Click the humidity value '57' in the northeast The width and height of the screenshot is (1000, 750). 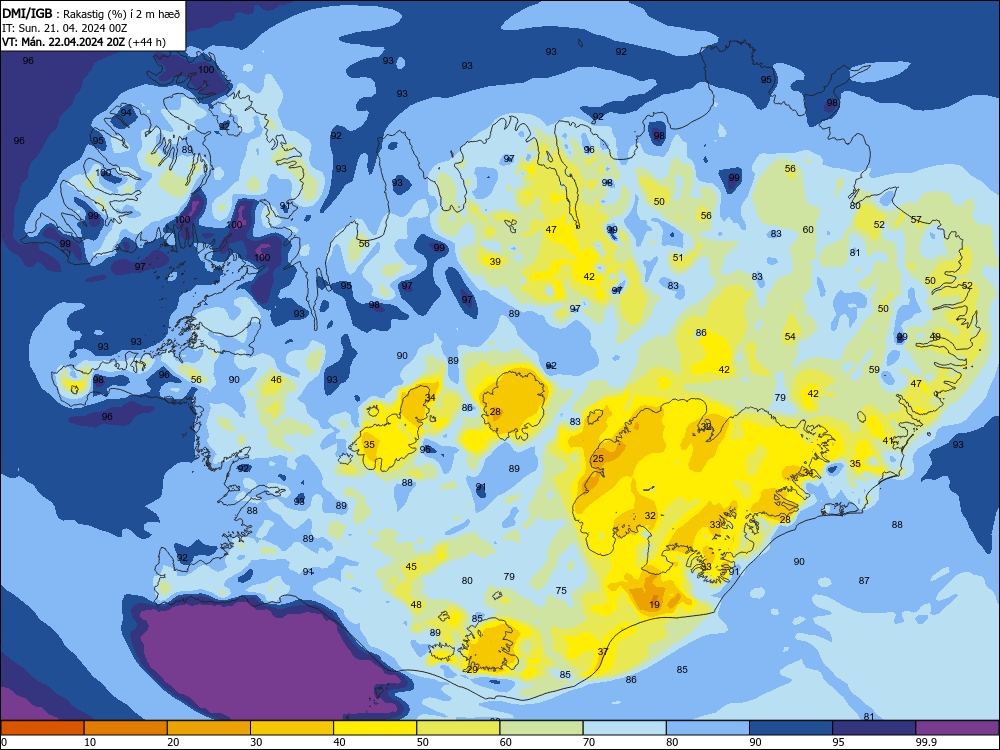916,219
